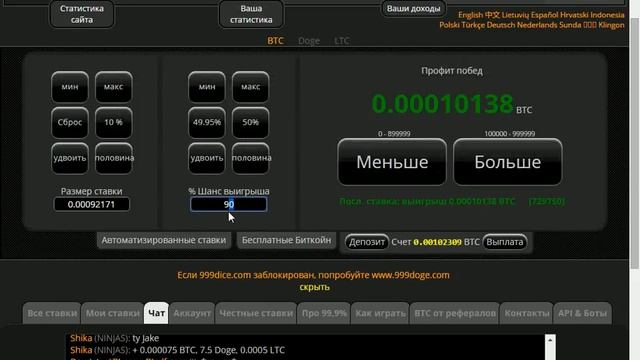Screen dimensions: 640x360
Task: Set win chance to макс
Action: [x=251, y=87]
